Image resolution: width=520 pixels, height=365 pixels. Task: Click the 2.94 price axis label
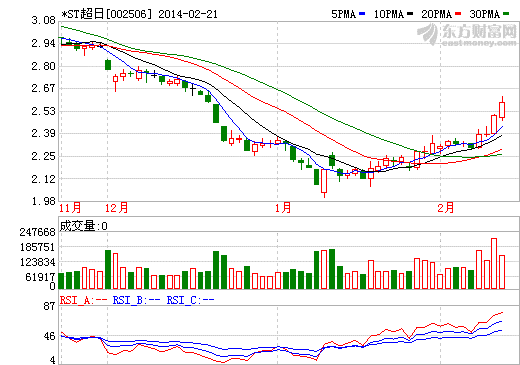pyautogui.click(x=43, y=43)
